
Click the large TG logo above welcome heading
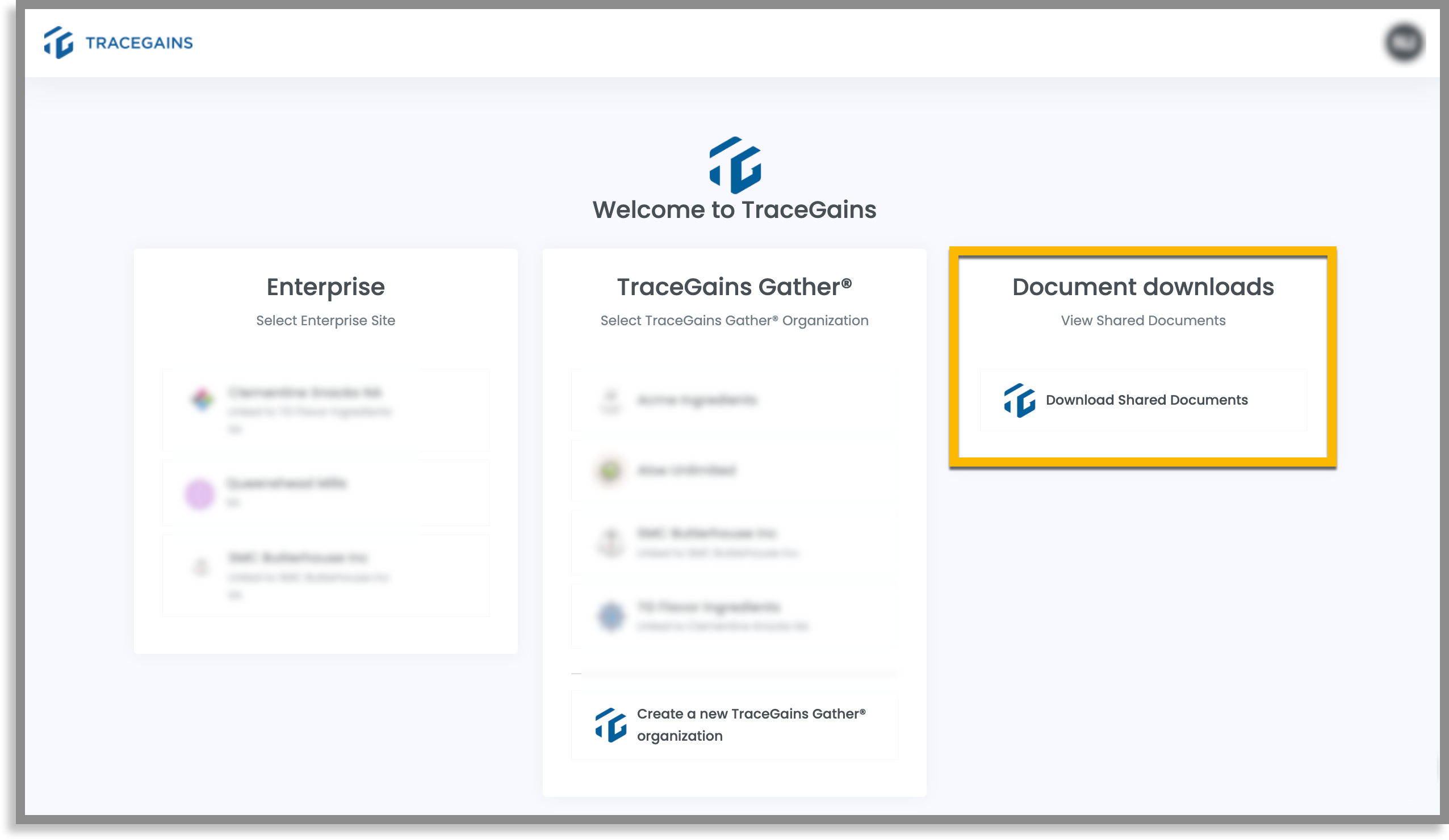pos(735,165)
